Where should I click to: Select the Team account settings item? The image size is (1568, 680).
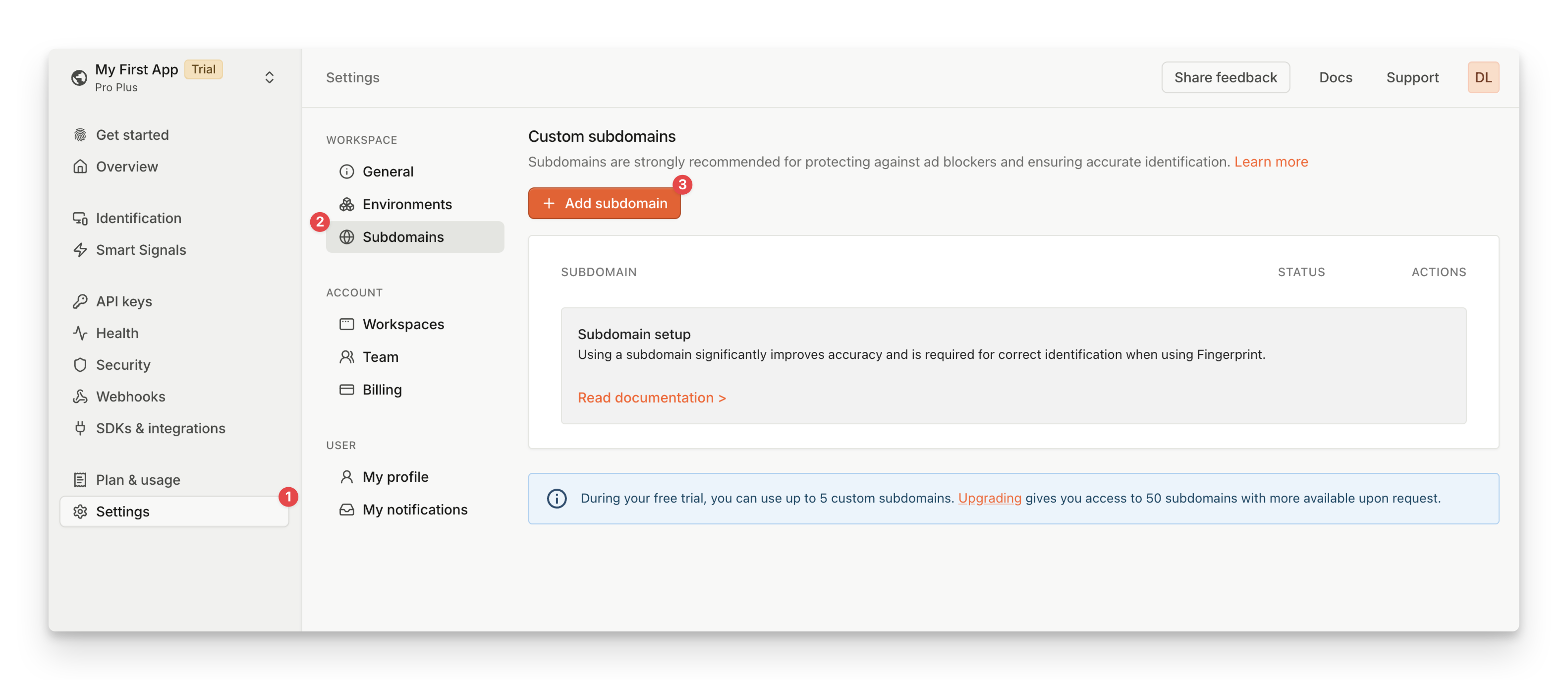pyautogui.click(x=380, y=356)
